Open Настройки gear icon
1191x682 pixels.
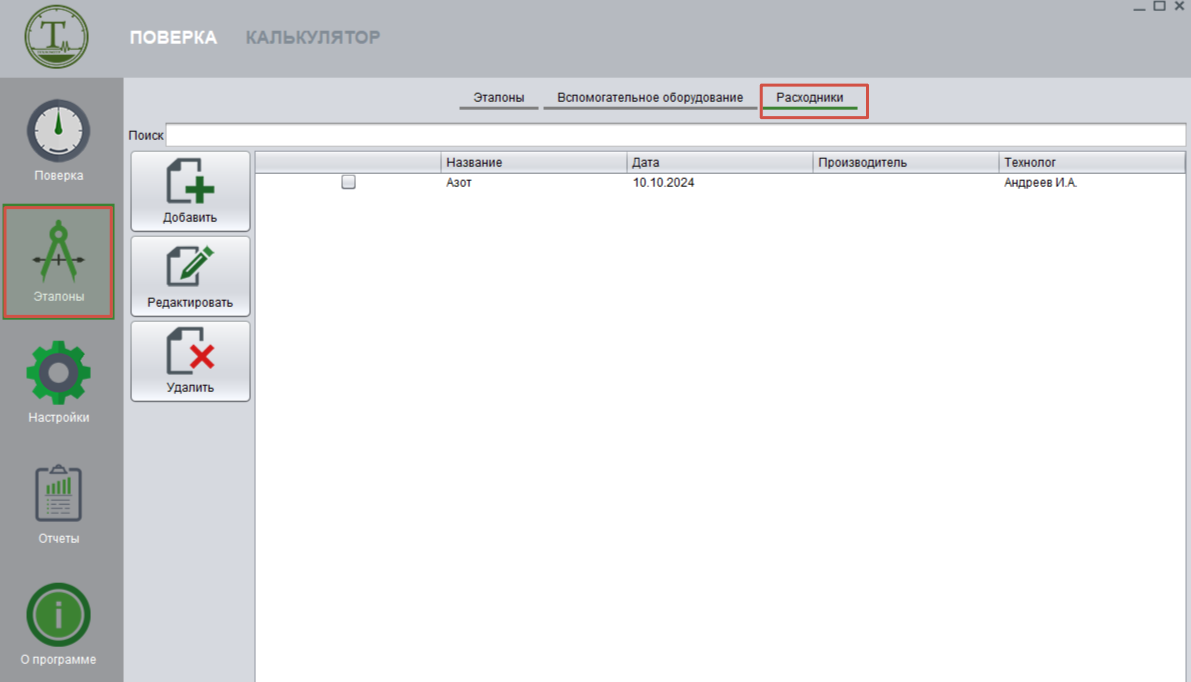point(58,374)
